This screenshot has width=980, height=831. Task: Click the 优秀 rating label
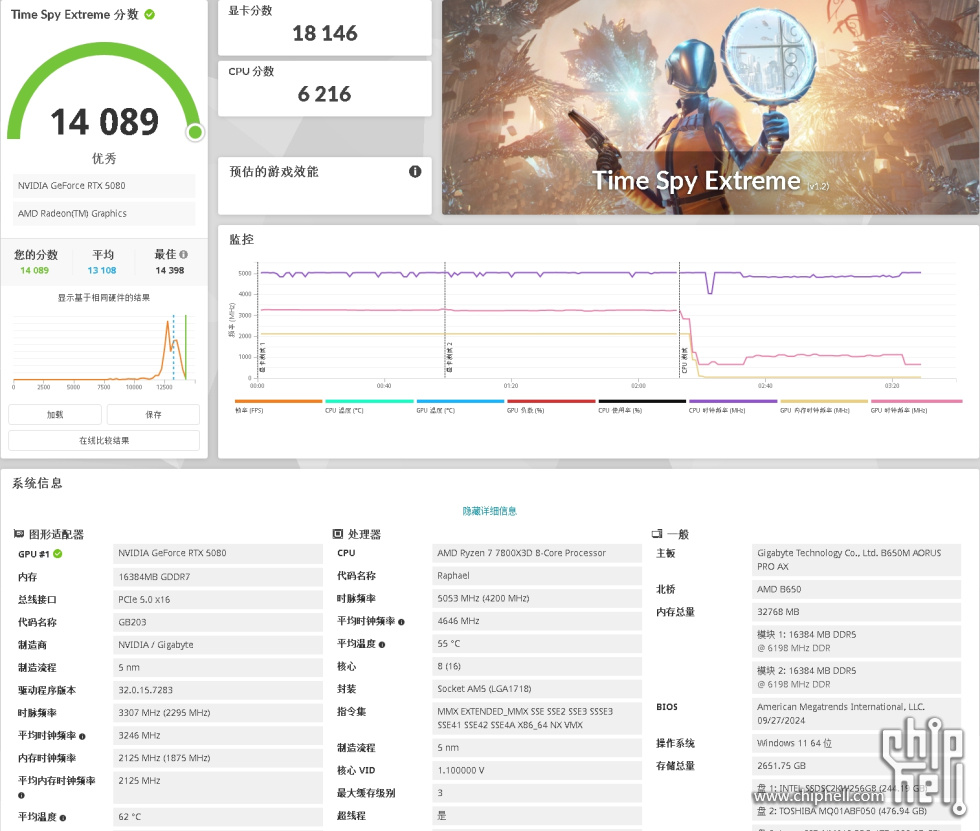pyautogui.click(x=104, y=159)
